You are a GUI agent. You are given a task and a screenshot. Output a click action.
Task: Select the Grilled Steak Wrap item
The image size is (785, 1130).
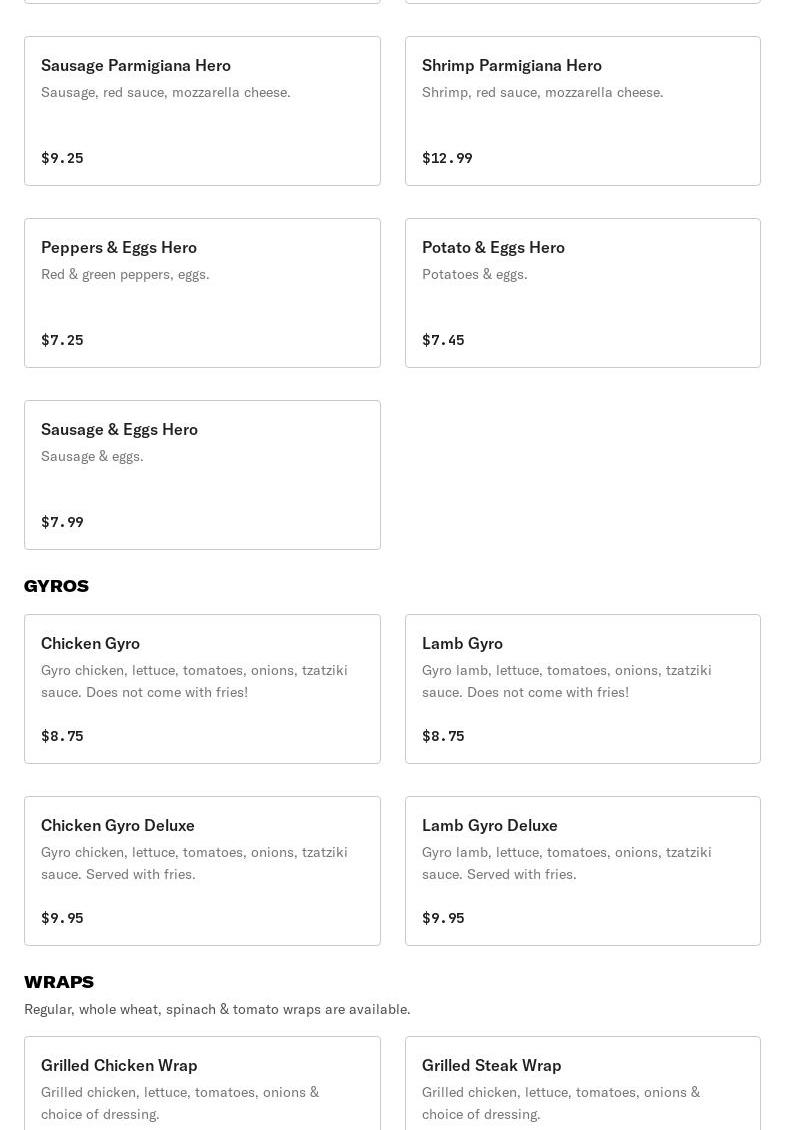click(582, 1085)
